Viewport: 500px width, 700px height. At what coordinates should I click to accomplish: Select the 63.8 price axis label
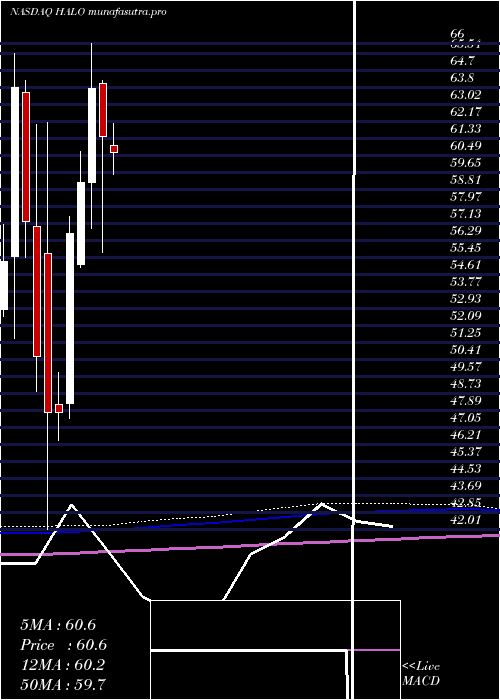462,78
